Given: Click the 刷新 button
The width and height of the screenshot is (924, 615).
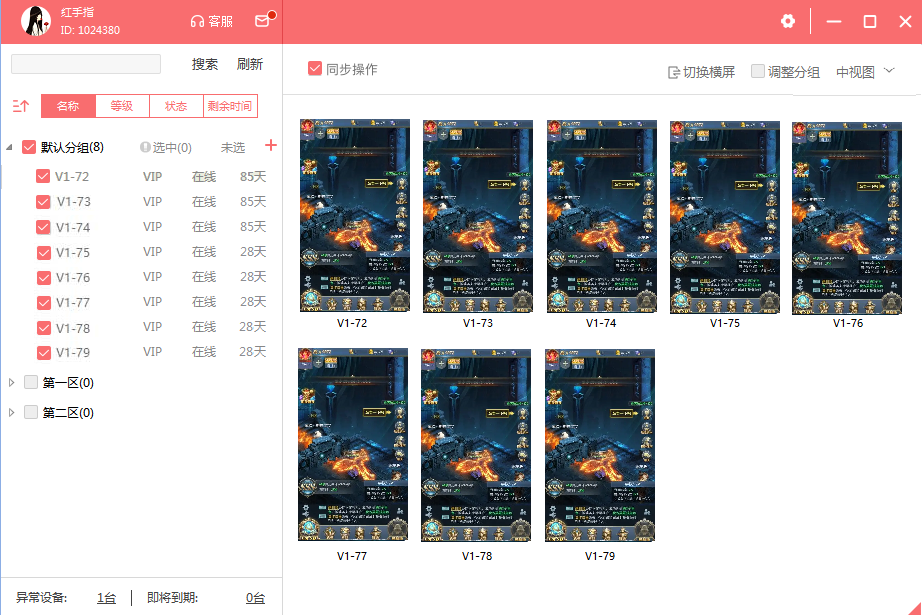Looking at the screenshot, I should tap(250, 64).
